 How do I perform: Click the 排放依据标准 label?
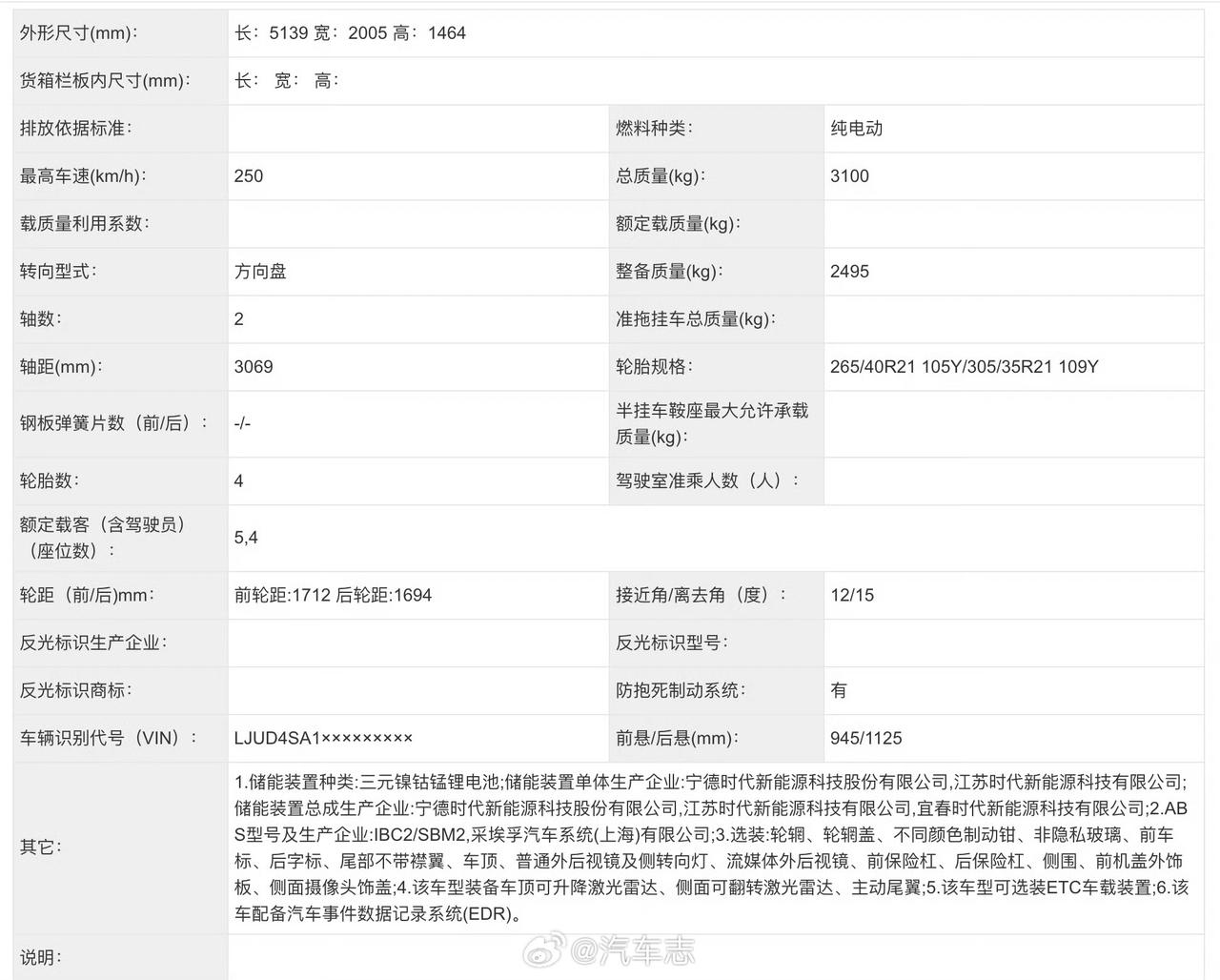click(76, 129)
